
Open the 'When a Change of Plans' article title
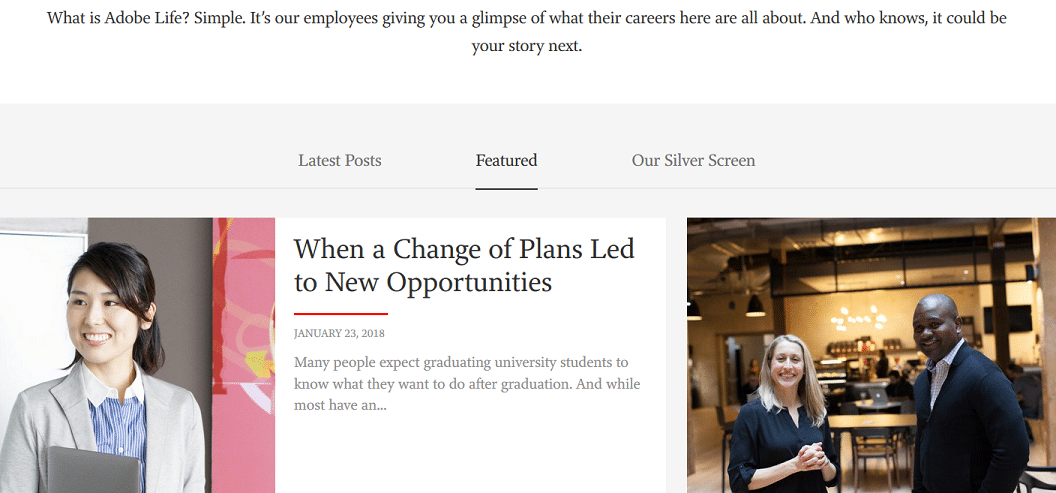tap(463, 265)
